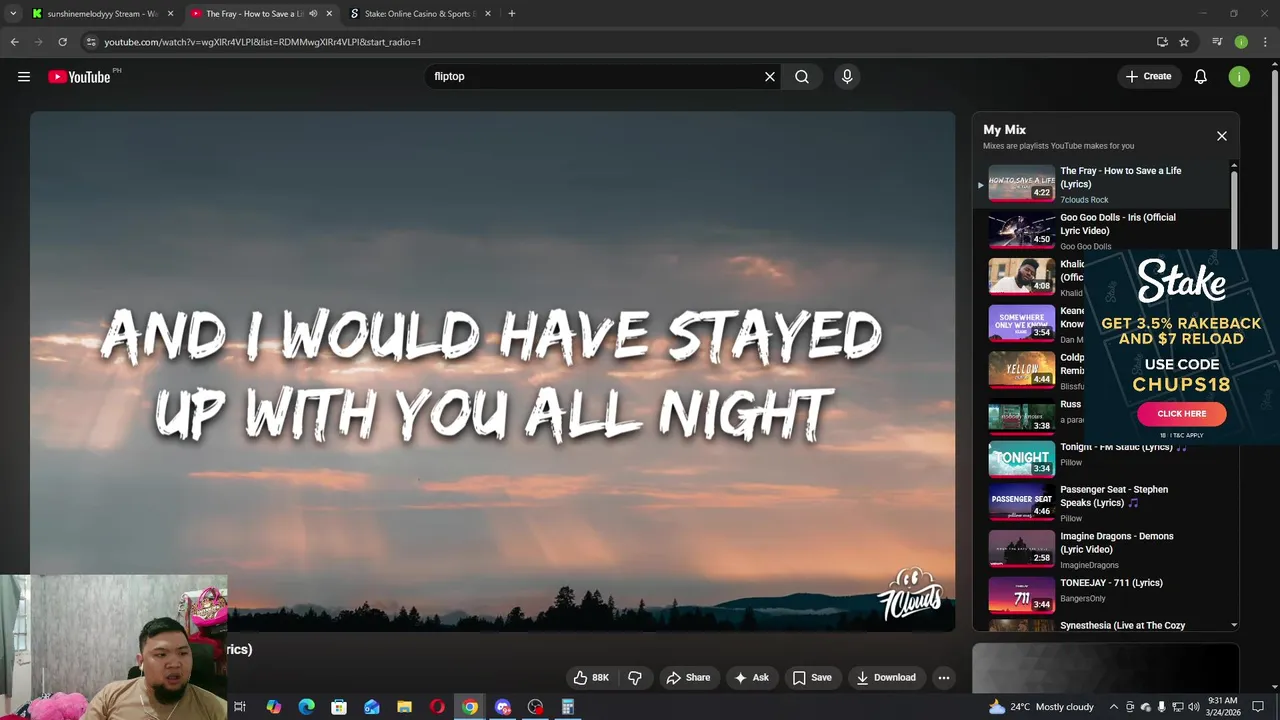Show hidden system tray icons chevron
Screen dimensions: 1280x720
[x=1114, y=707]
